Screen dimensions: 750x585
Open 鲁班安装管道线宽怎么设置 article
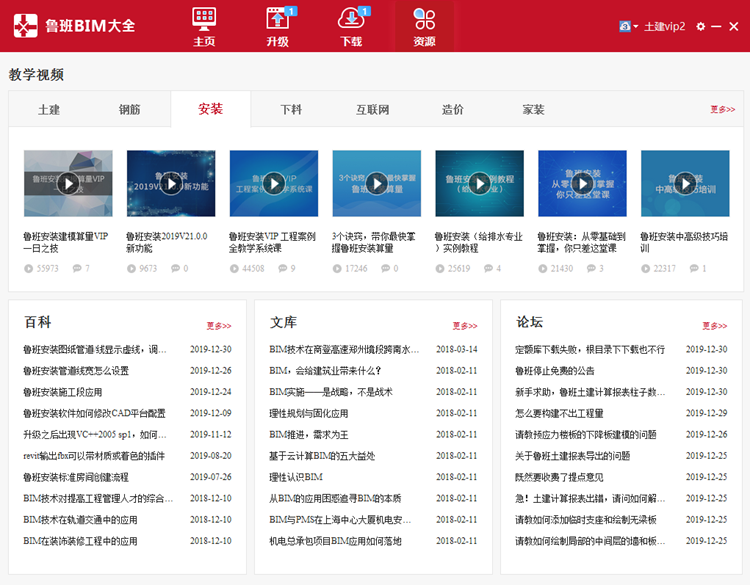click(x=76, y=371)
